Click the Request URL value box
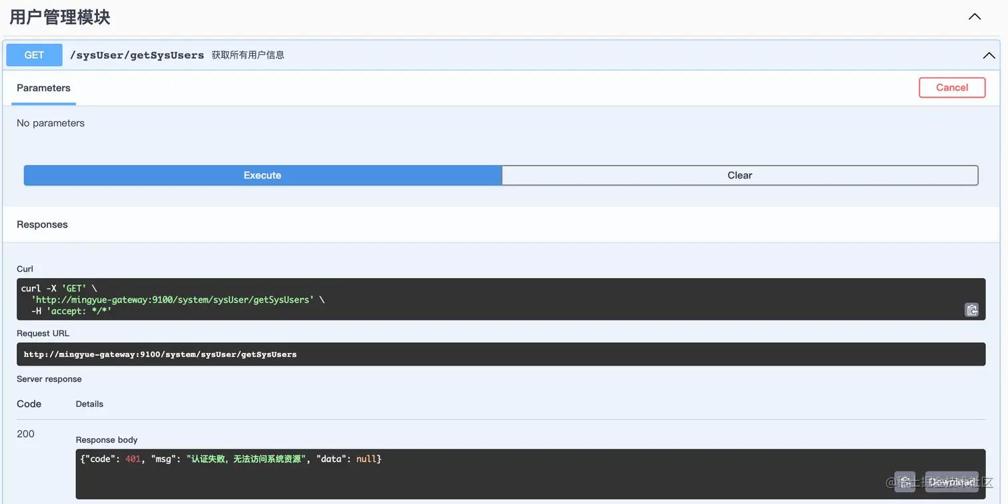The image size is (1008, 504). pos(501,354)
